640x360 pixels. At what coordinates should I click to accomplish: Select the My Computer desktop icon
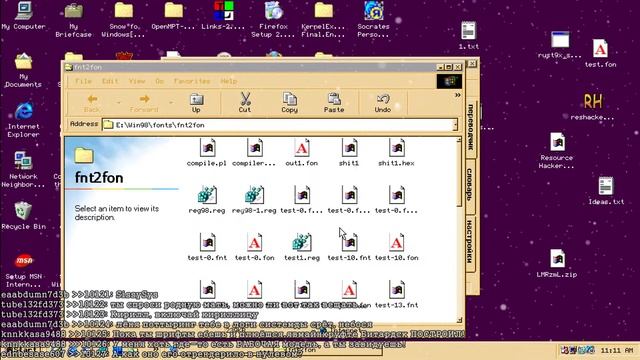(23, 16)
